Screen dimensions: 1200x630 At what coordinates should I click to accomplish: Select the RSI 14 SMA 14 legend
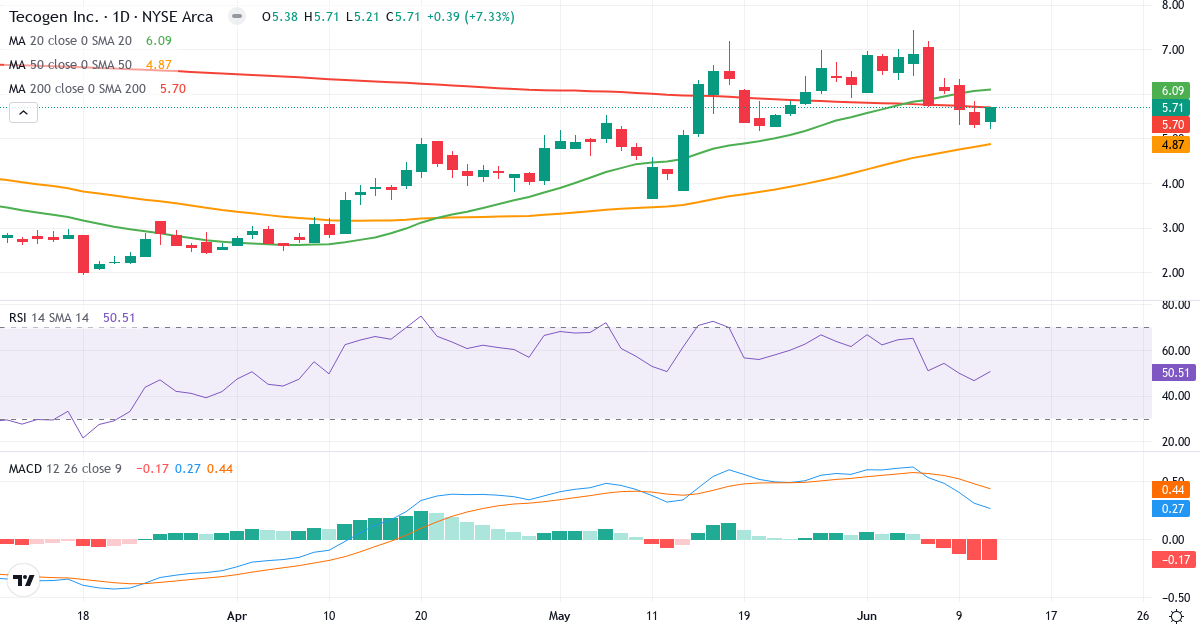pos(49,318)
